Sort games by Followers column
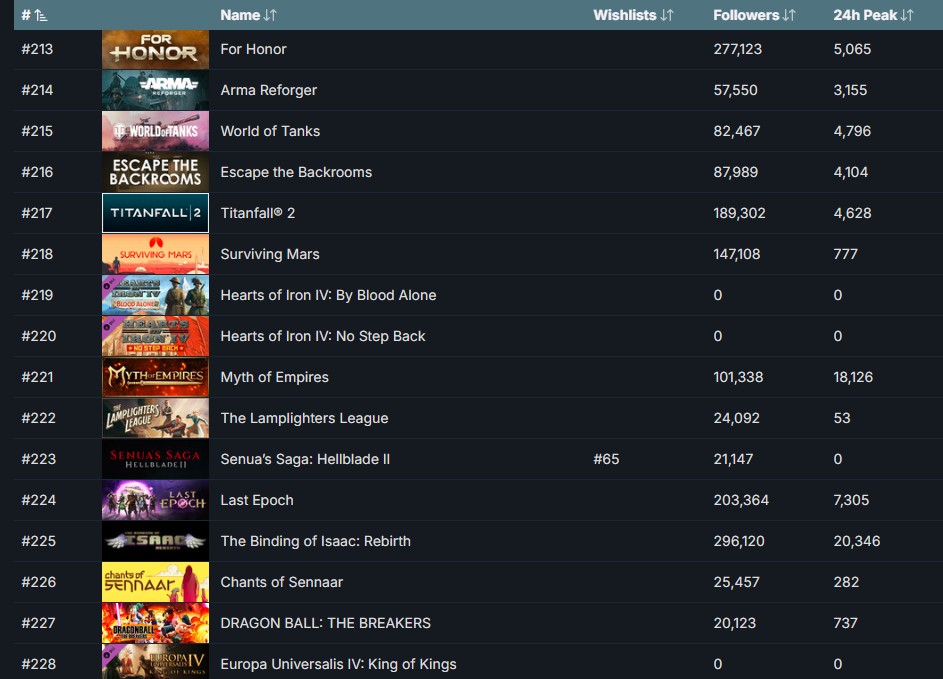 pyautogui.click(x=754, y=15)
